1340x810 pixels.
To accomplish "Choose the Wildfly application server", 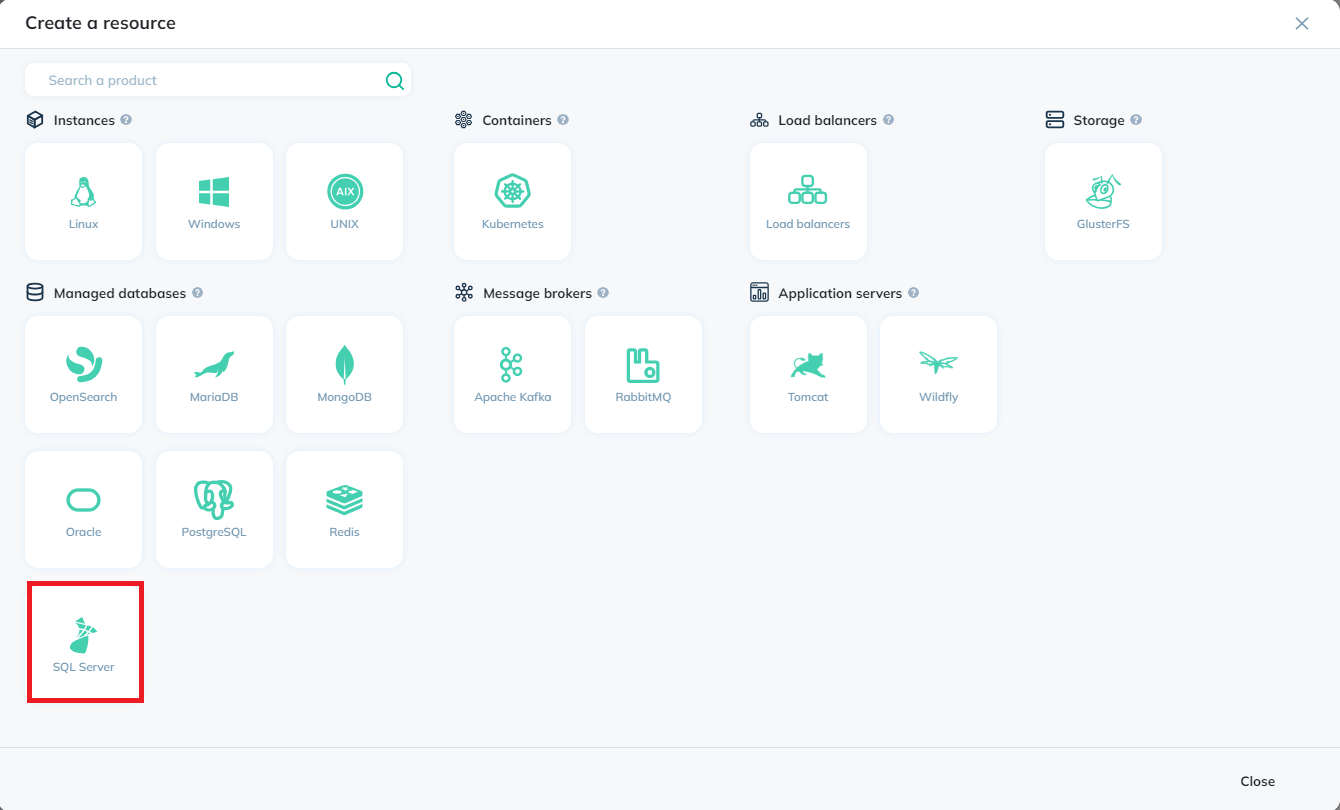I will 938,374.
